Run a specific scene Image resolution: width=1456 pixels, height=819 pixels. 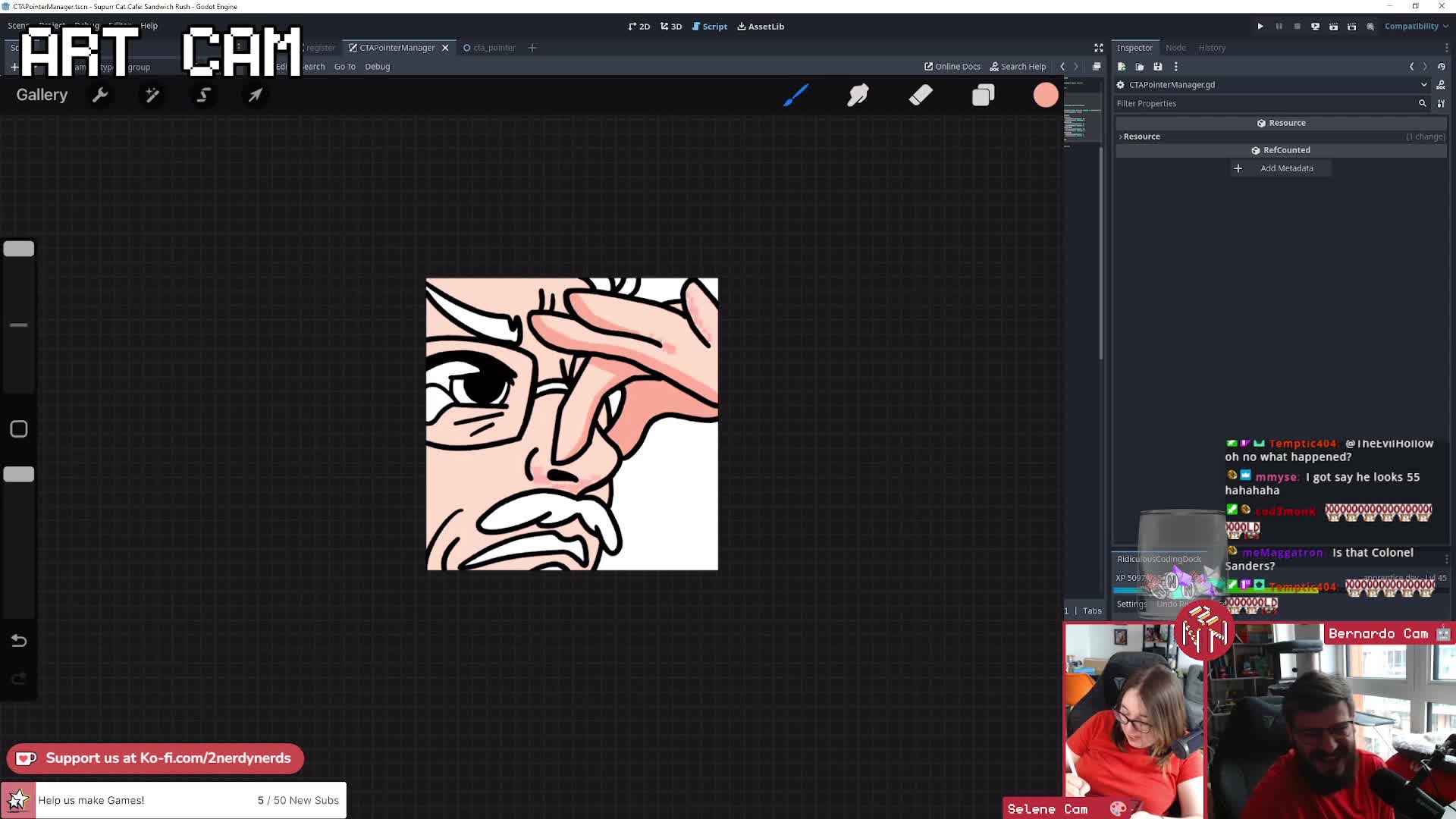(x=1351, y=27)
